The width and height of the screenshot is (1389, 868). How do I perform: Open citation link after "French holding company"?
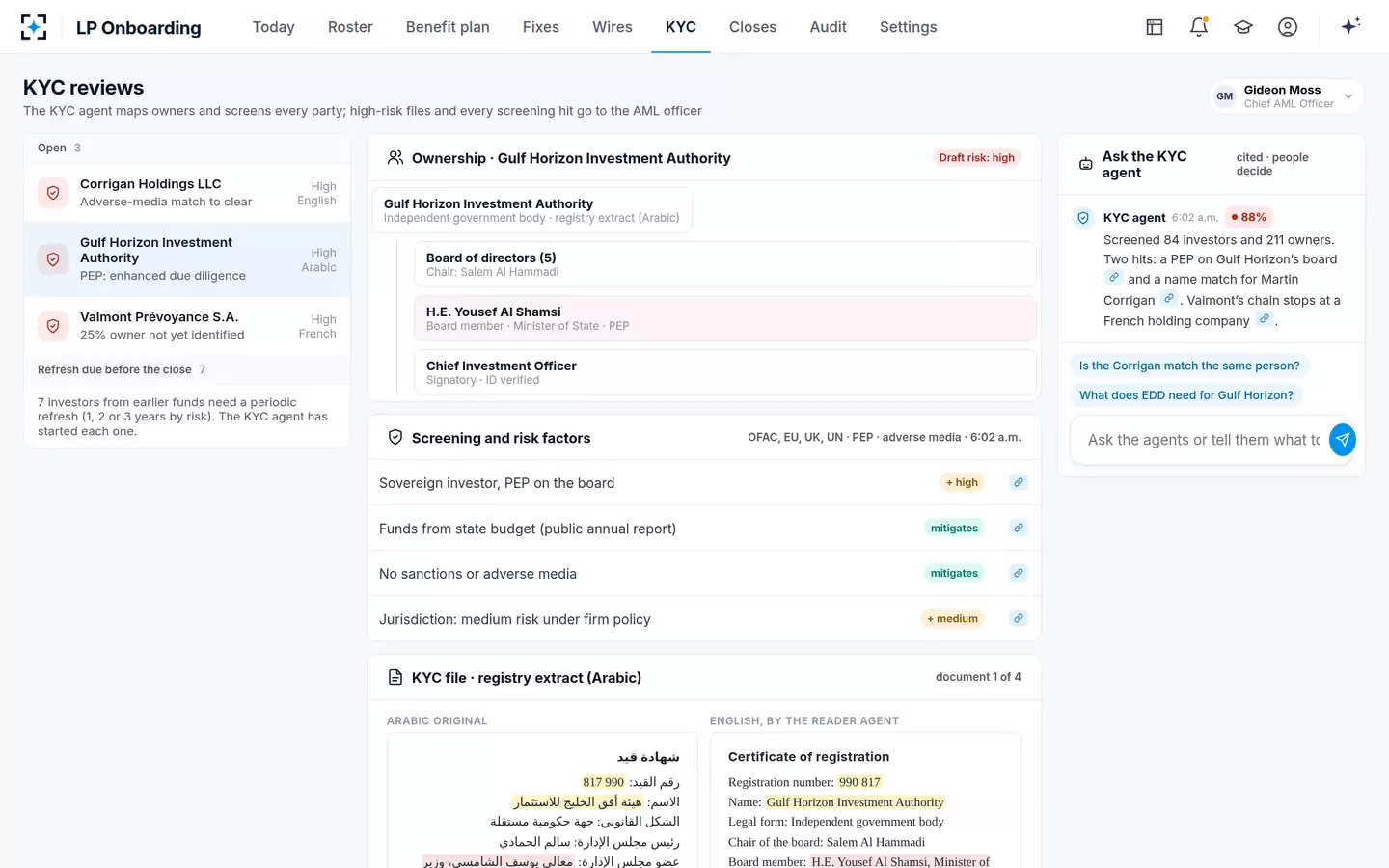(1265, 319)
